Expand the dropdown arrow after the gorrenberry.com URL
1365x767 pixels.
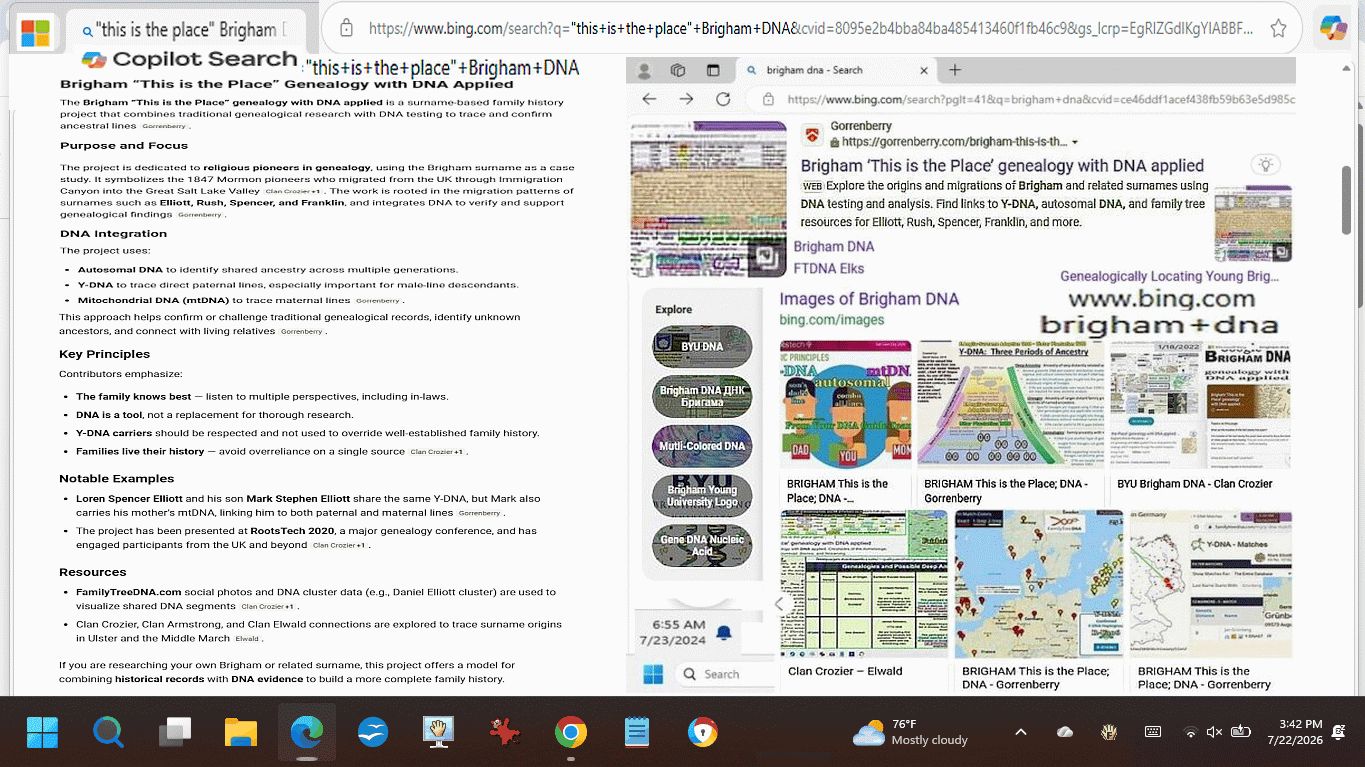1075,142
